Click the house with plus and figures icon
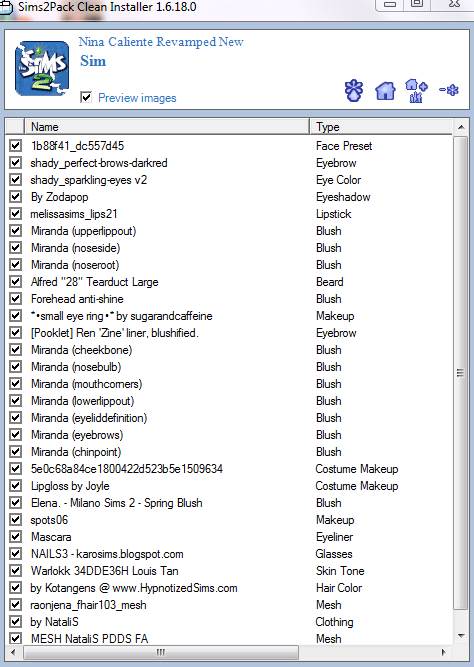Screen dimensions: 474x667 (x=416, y=91)
